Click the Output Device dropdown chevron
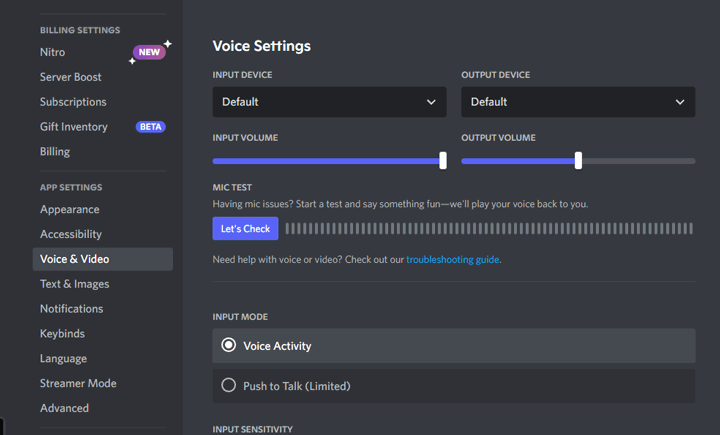Screen dimensions: 720x435 point(680,102)
